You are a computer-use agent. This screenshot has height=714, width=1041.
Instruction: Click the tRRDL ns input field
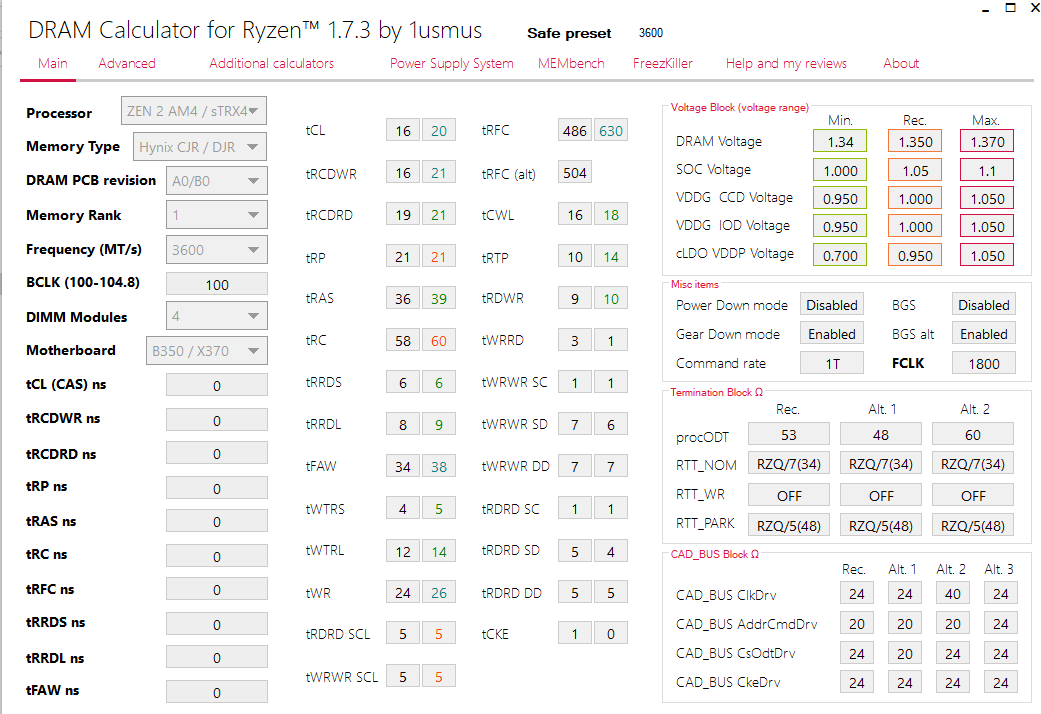(x=216, y=658)
